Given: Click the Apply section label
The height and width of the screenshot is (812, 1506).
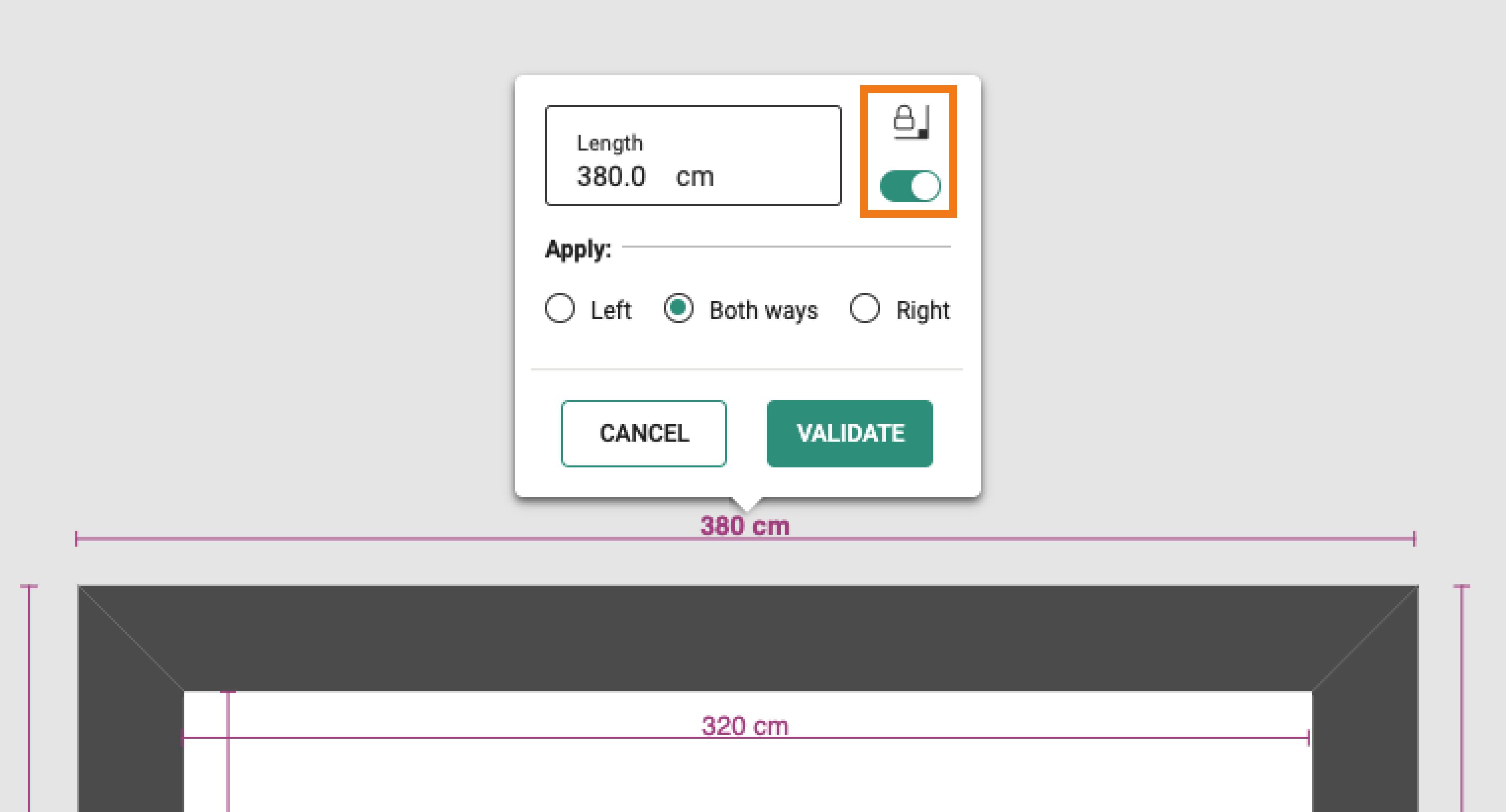Looking at the screenshot, I should 578,250.
